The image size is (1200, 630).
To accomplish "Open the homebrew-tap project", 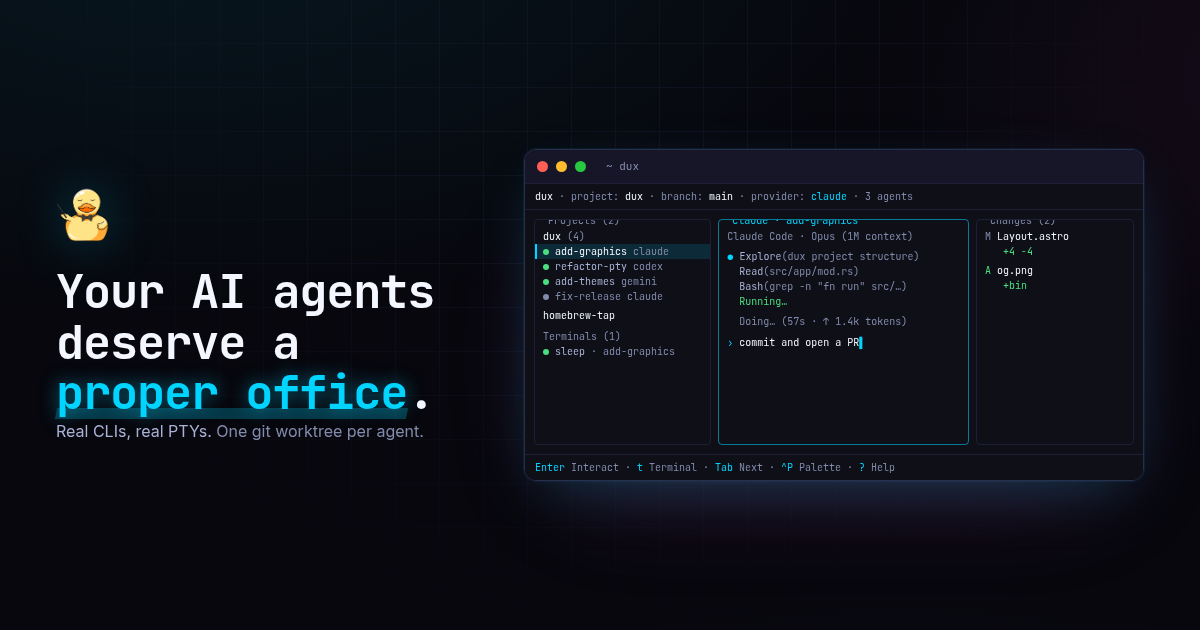I will [579, 316].
